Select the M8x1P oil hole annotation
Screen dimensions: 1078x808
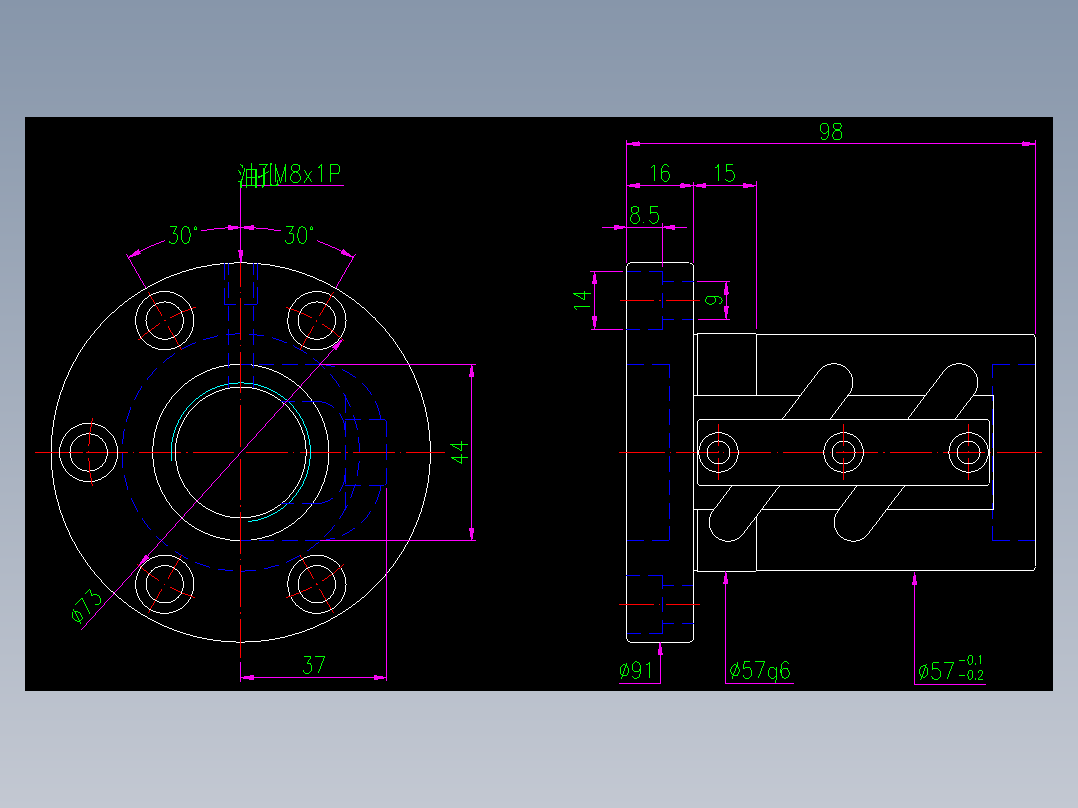[x=290, y=175]
